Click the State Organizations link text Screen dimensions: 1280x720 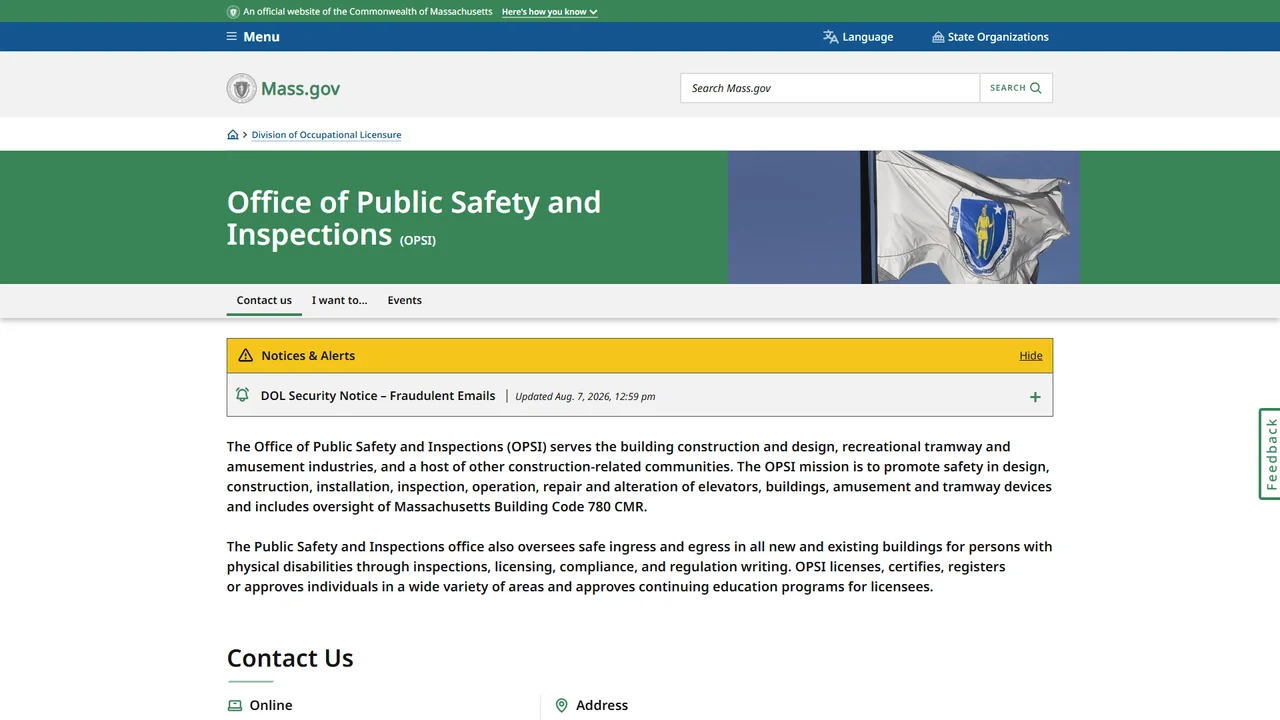point(998,37)
